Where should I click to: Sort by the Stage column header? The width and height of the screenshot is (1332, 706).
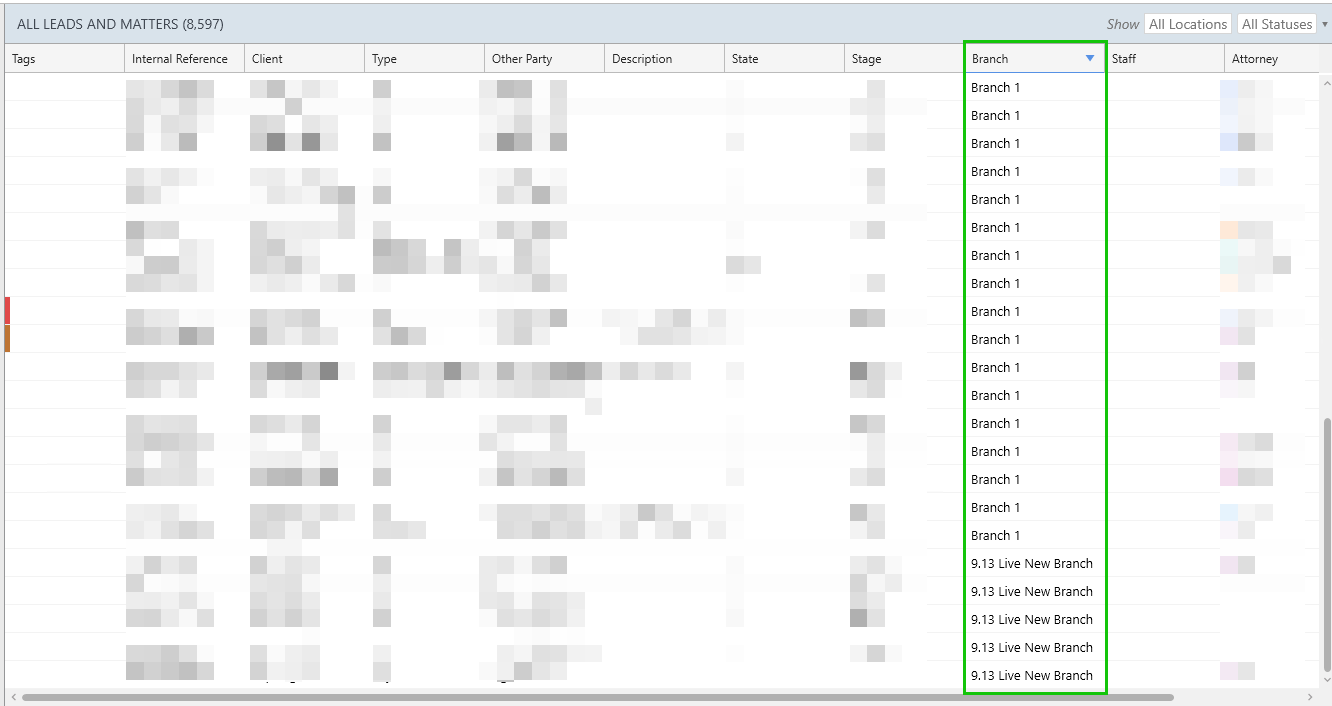866,59
